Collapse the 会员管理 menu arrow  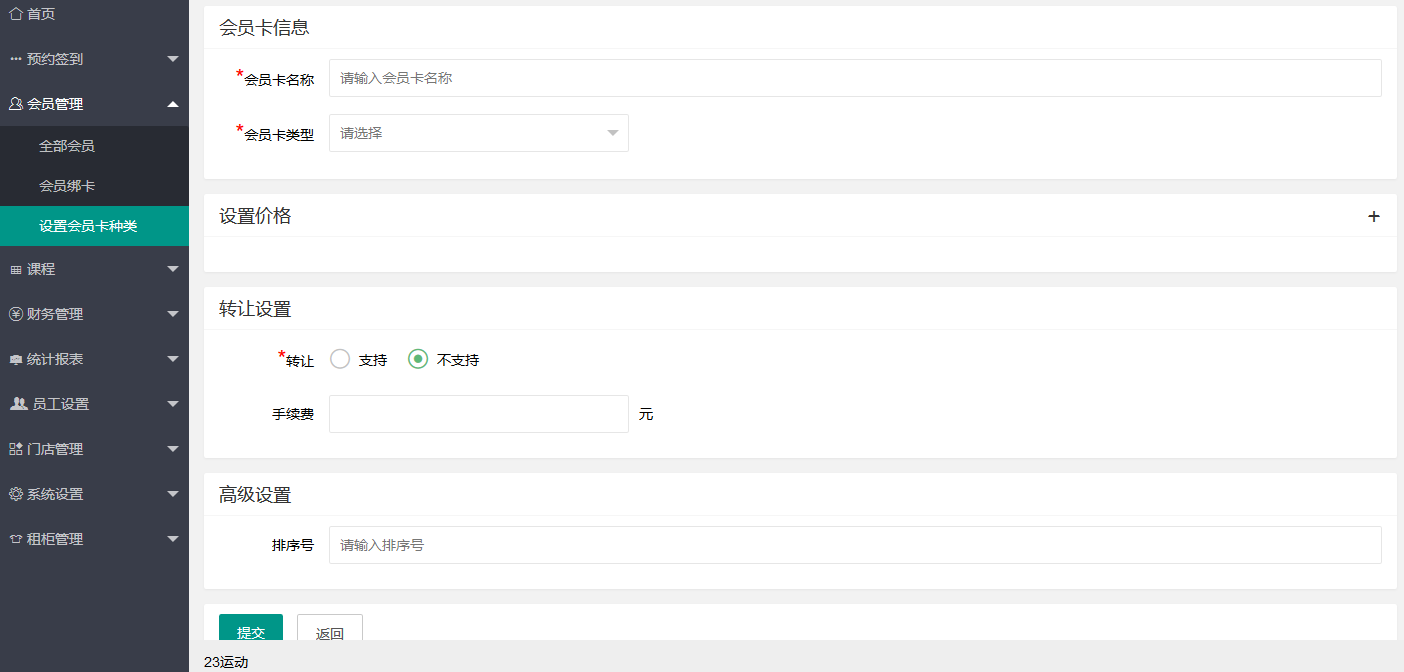point(173,104)
